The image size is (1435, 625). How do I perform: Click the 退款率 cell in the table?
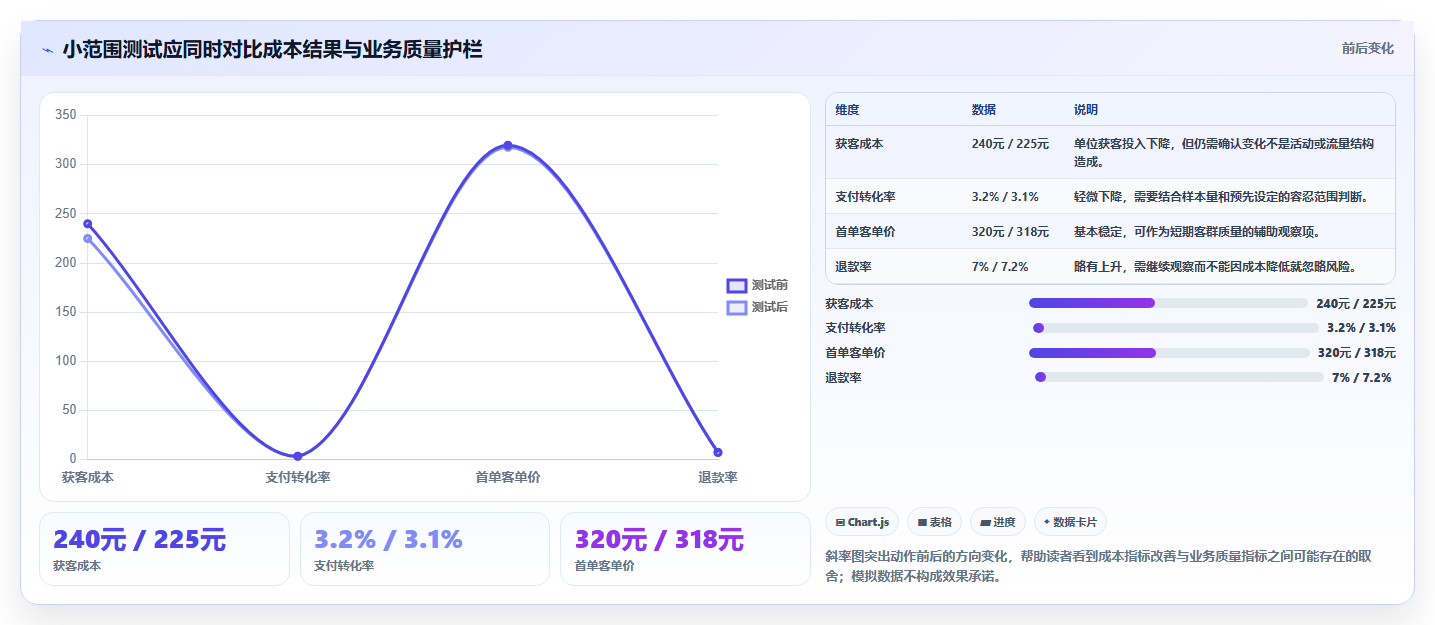point(853,267)
